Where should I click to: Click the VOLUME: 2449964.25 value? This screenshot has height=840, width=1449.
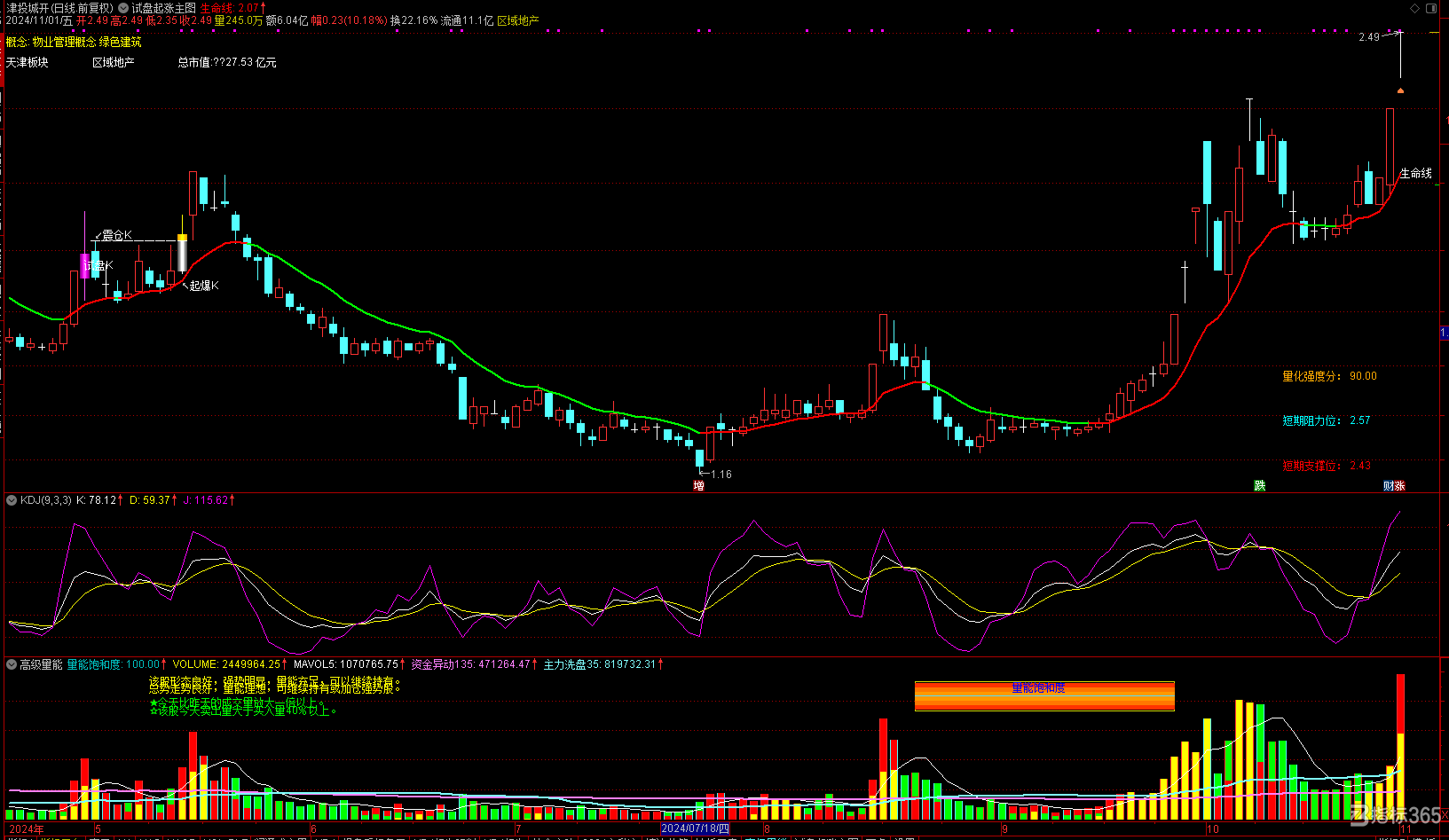tap(226, 664)
